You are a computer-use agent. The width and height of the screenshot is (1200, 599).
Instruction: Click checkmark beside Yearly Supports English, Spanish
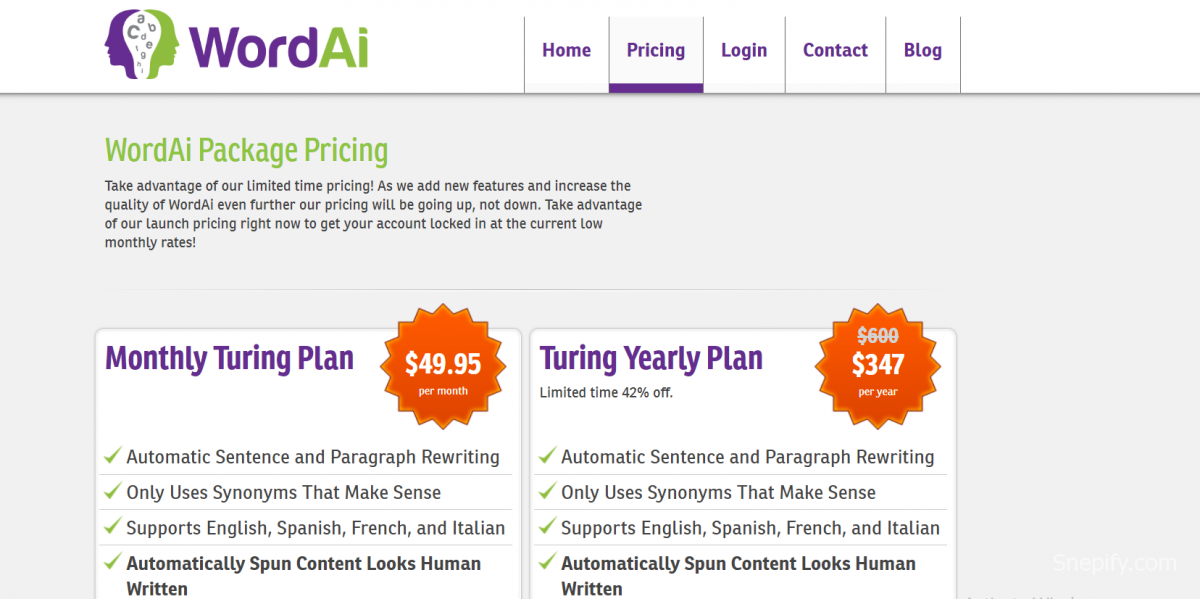click(547, 527)
